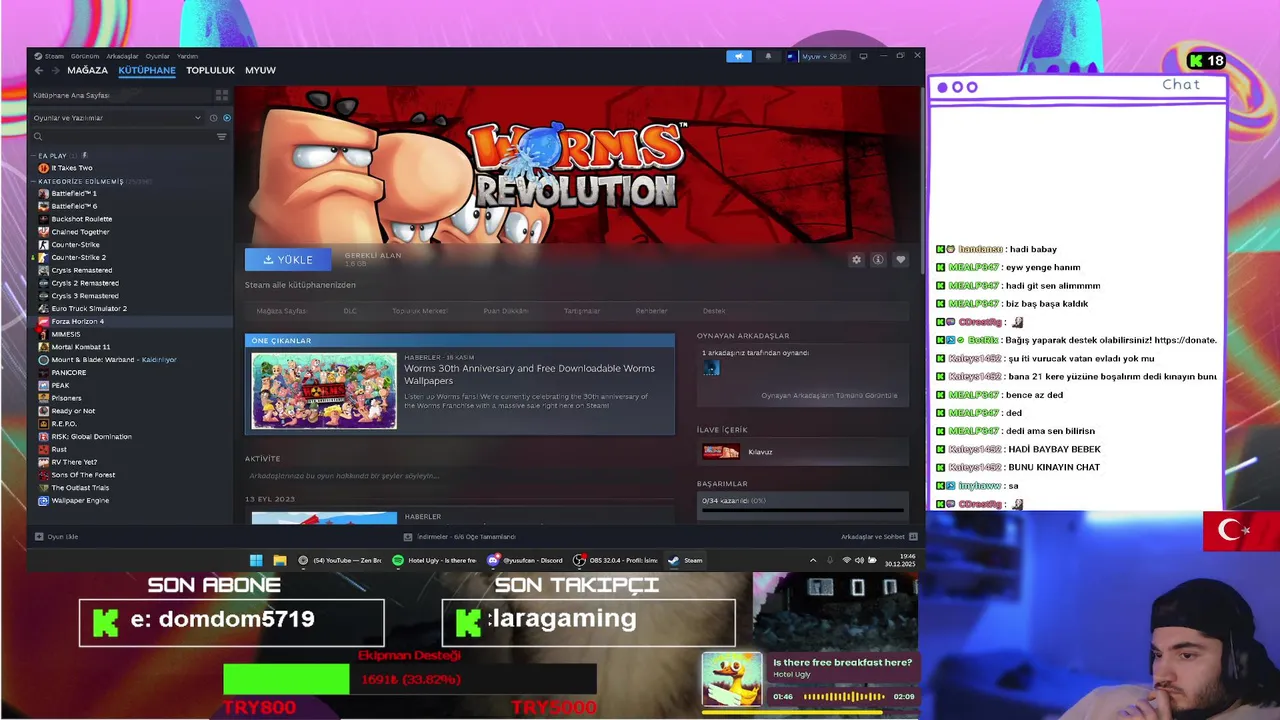Collapse the KATEGORİZE EDİLMEMİŞ category
Image resolution: width=1280 pixels, height=720 pixels.
pyautogui.click(x=34, y=181)
